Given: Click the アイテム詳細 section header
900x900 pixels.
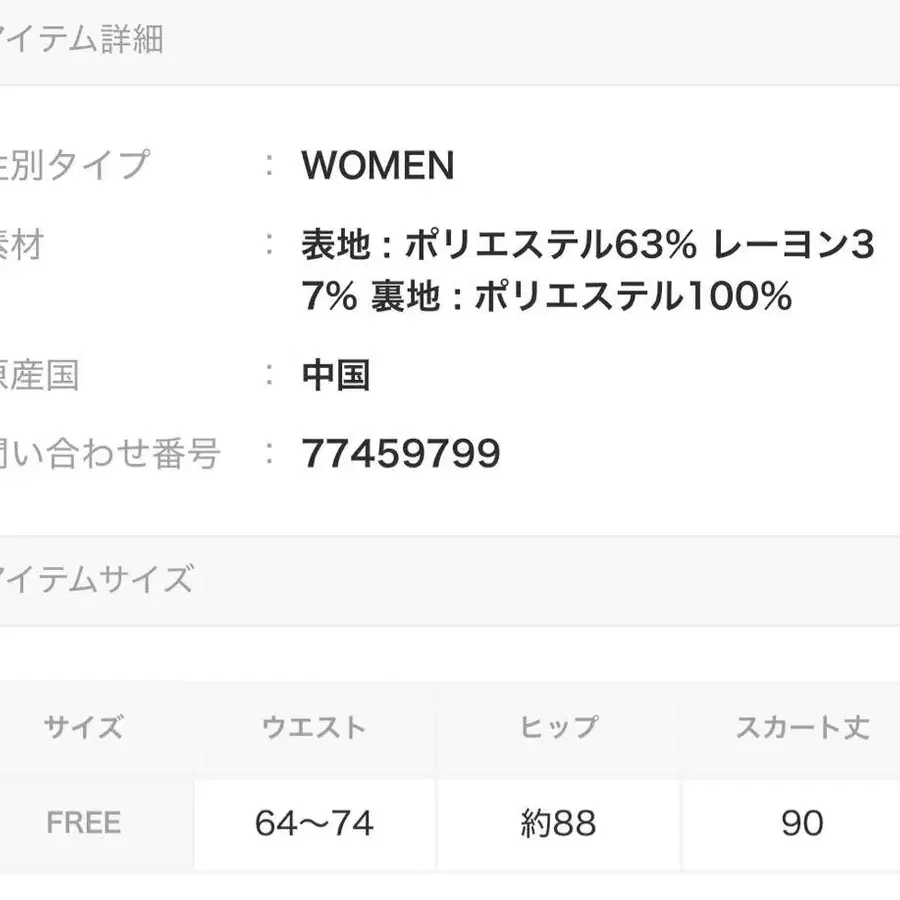Looking at the screenshot, I should click(80, 41).
